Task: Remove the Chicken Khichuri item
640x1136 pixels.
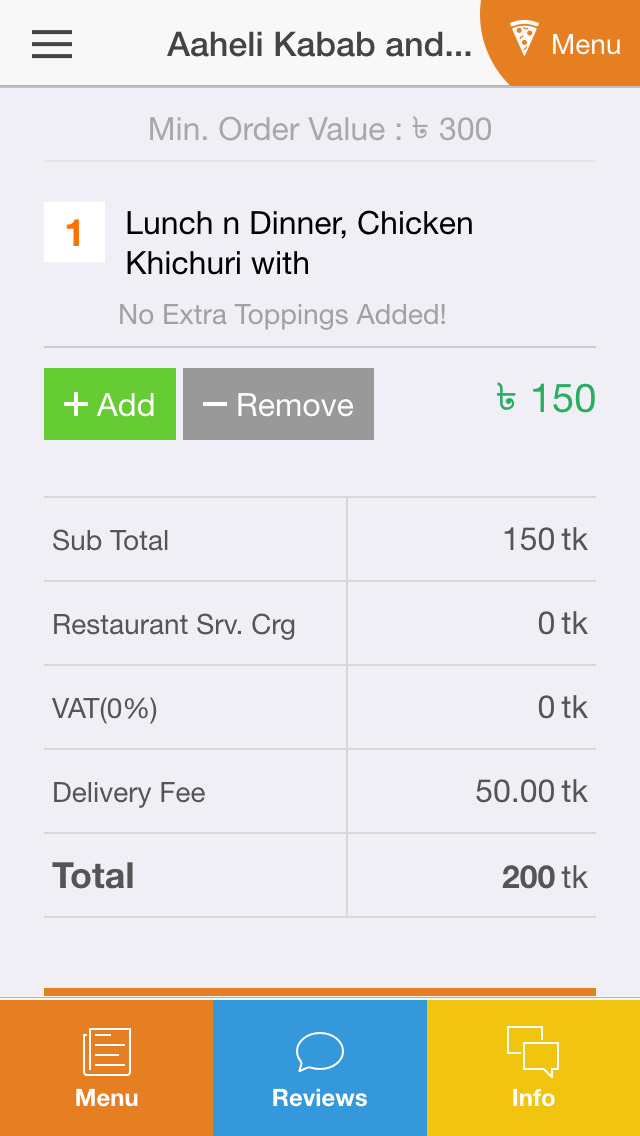Action: 278,404
